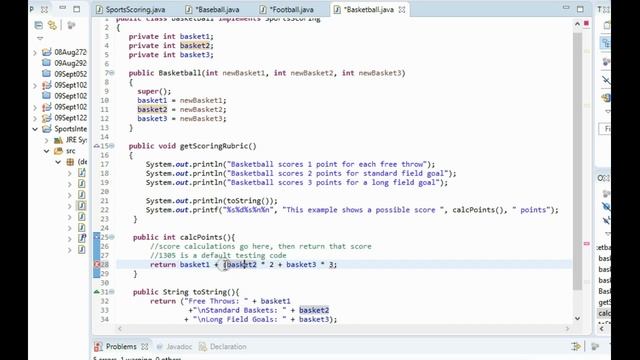
Task: Expand the 09Sept122 project
Action: tap(35, 118)
